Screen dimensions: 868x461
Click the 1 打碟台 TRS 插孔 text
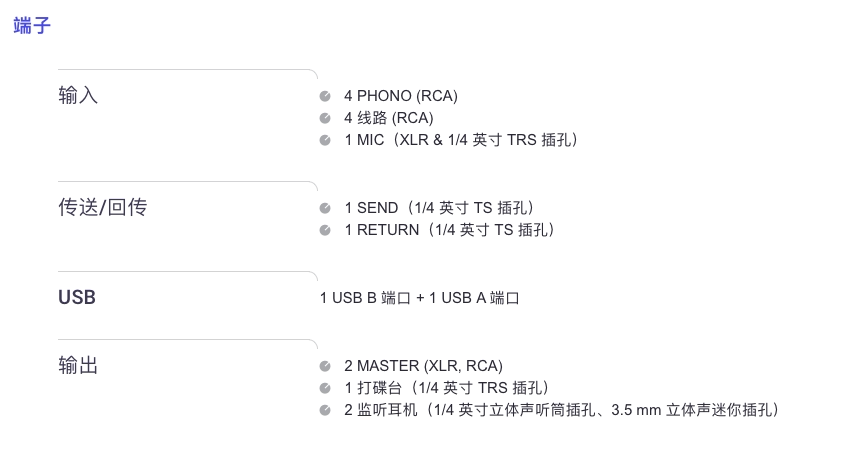coord(447,388)
